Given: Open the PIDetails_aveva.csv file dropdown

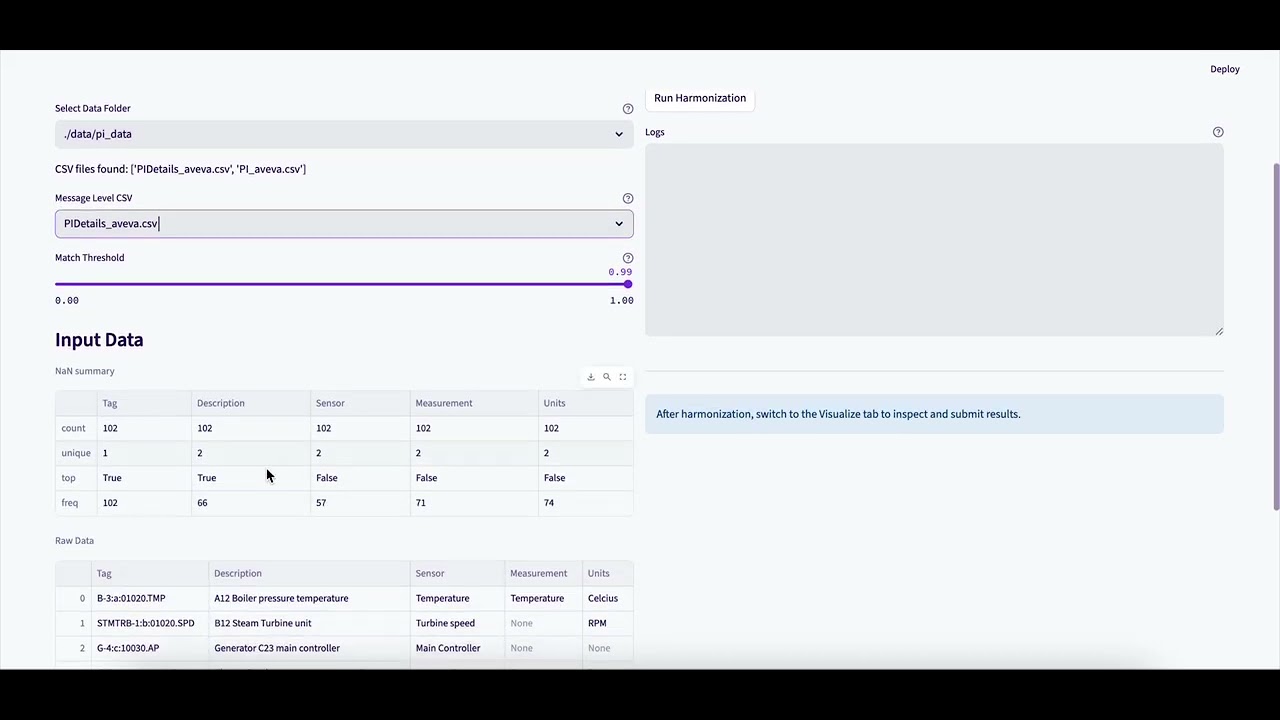Looking at the screenshot, I should pos(344,224).
